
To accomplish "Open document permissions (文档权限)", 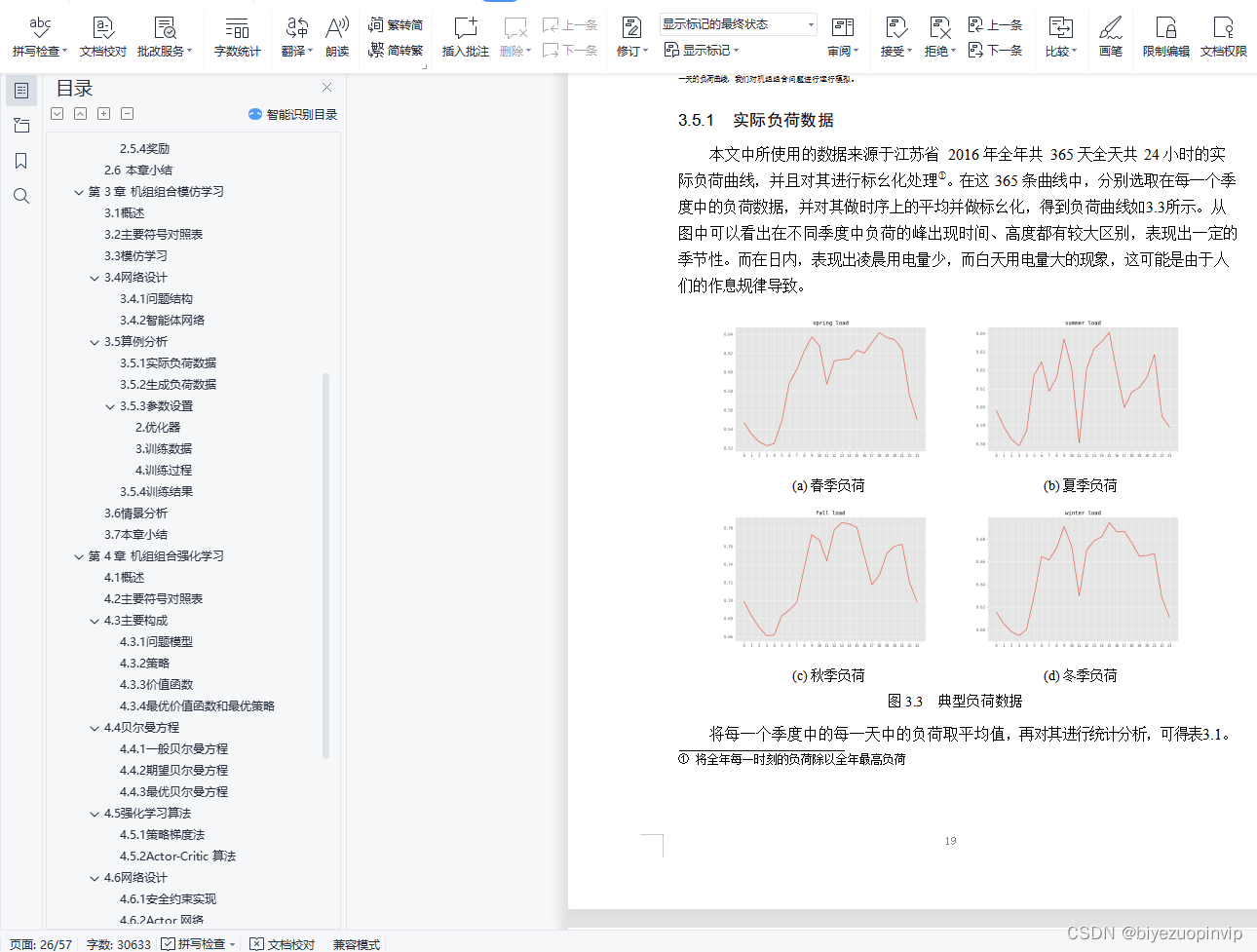I will 1224,37.
